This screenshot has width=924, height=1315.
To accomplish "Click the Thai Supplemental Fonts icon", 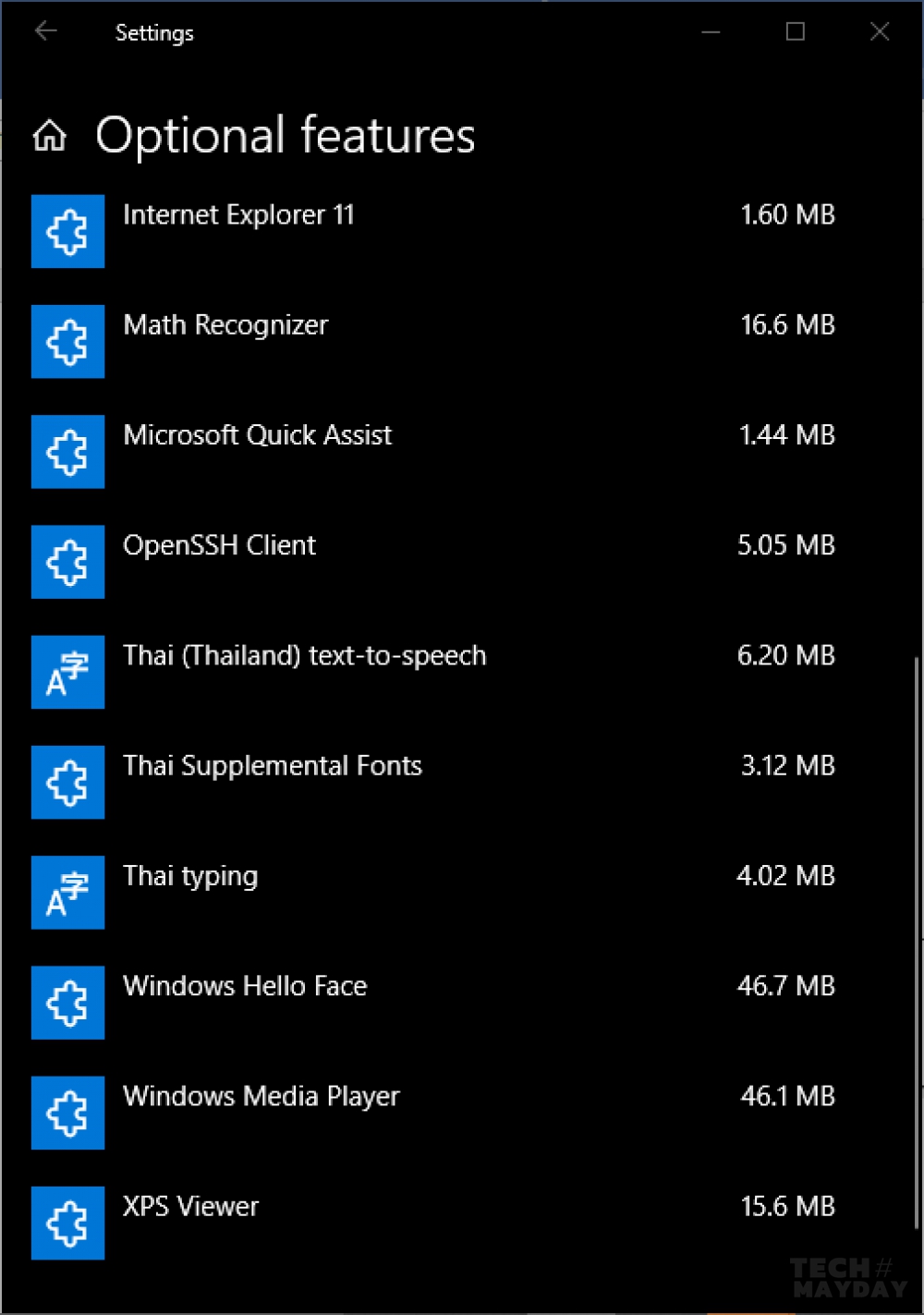I will (x=67, y=782).
